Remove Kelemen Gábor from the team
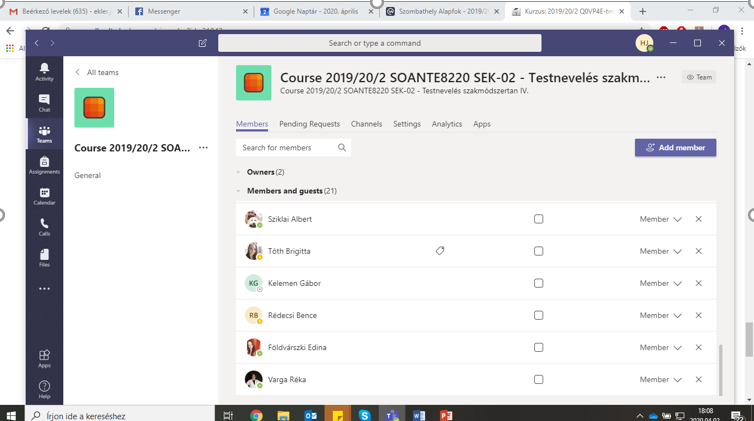The width and height of the screenshot is (754, 421). (699, 284)
